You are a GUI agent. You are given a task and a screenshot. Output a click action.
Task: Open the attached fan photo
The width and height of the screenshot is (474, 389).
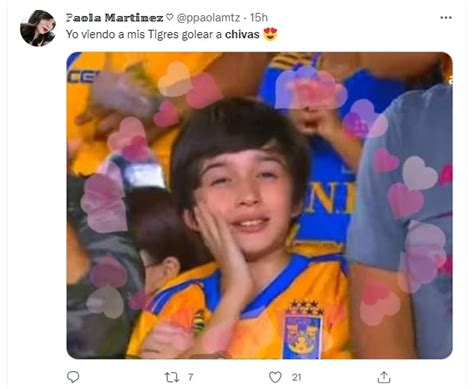click(x=259, y=205)
